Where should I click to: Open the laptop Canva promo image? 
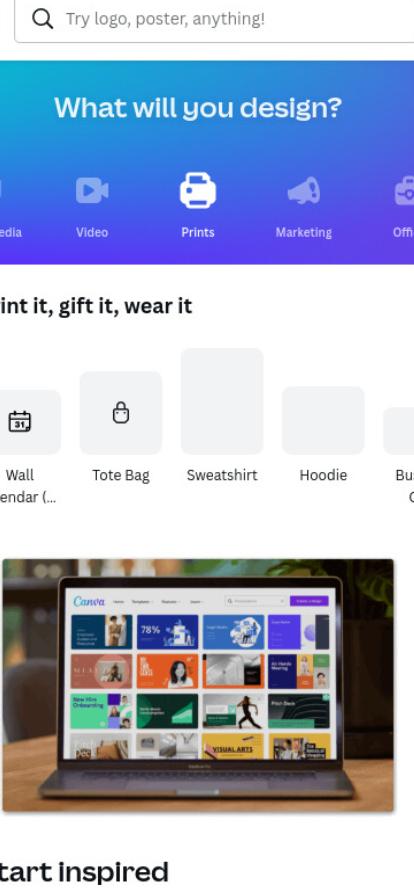pyautogui.click(x=198, y=685)
